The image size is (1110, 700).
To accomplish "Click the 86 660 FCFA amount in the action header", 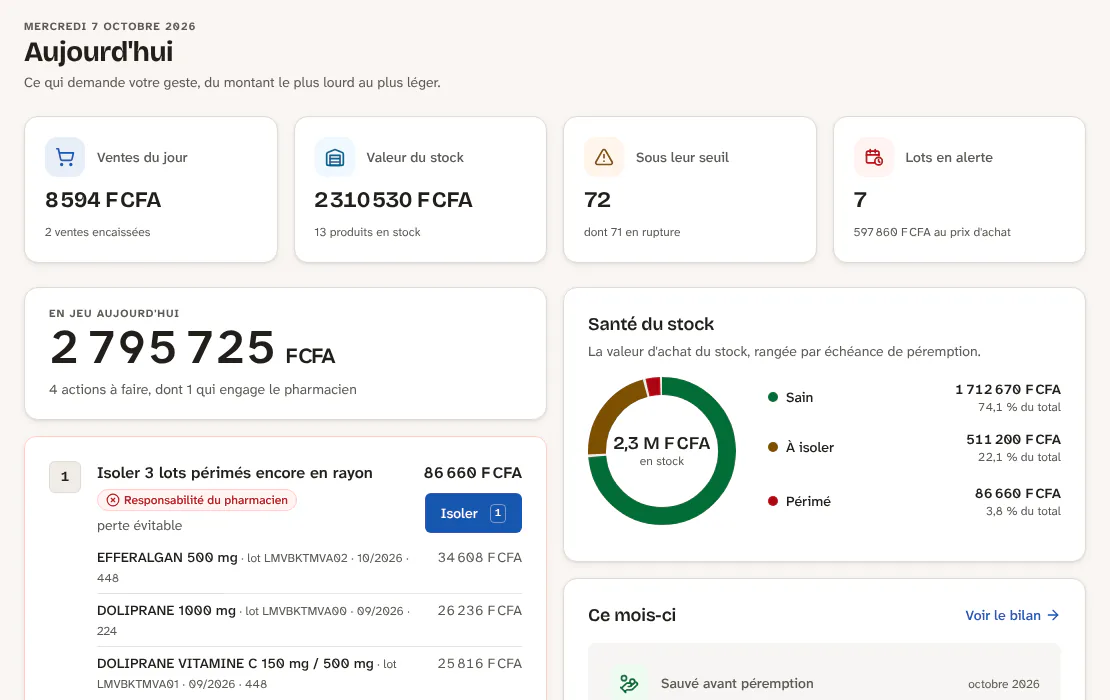I will click(473, 473).
